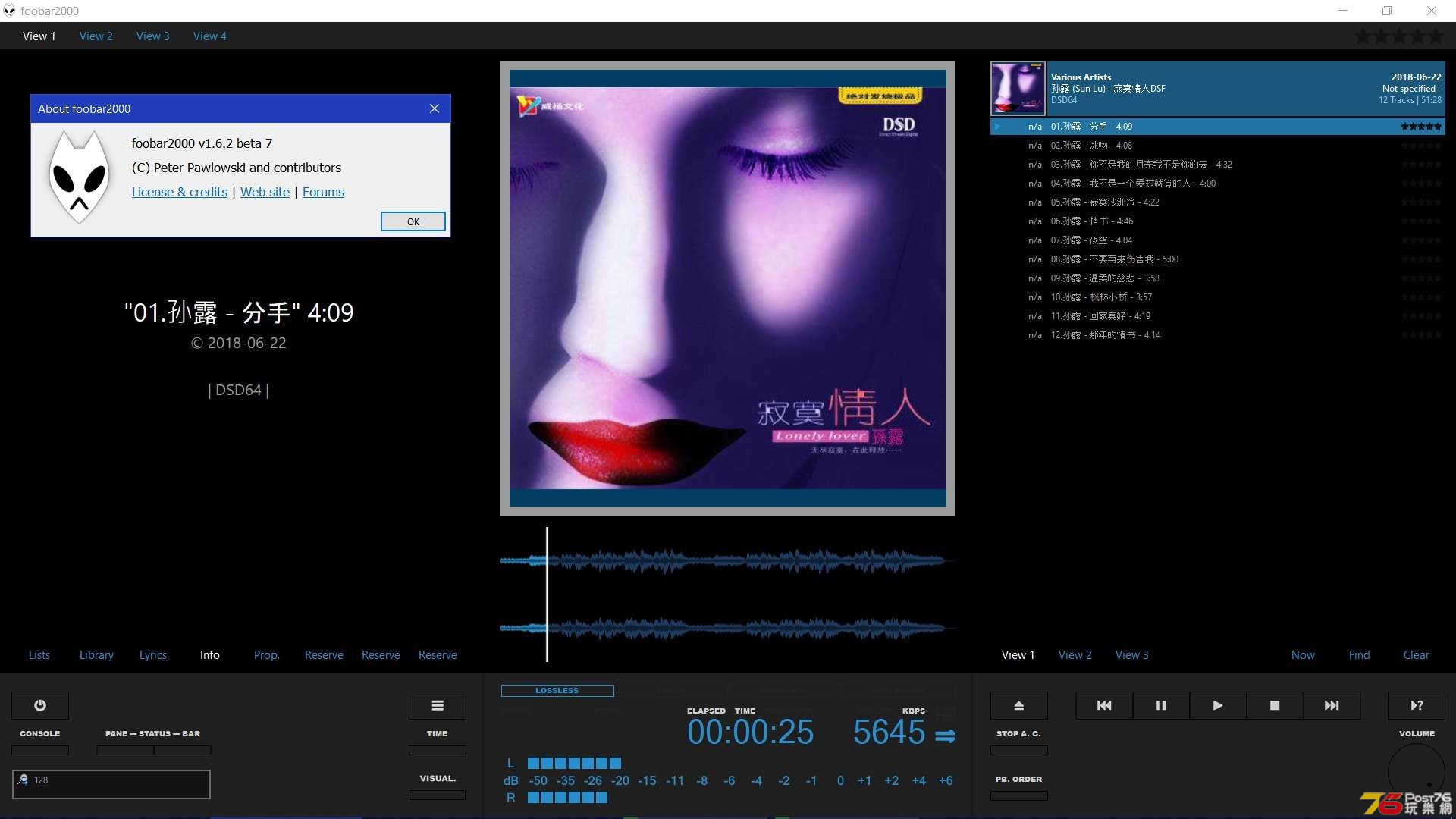Screen dimensions: 1456x819
Task: Select track 07.孙露 - 夜空 - 4:04
Action: point(1218,240)
